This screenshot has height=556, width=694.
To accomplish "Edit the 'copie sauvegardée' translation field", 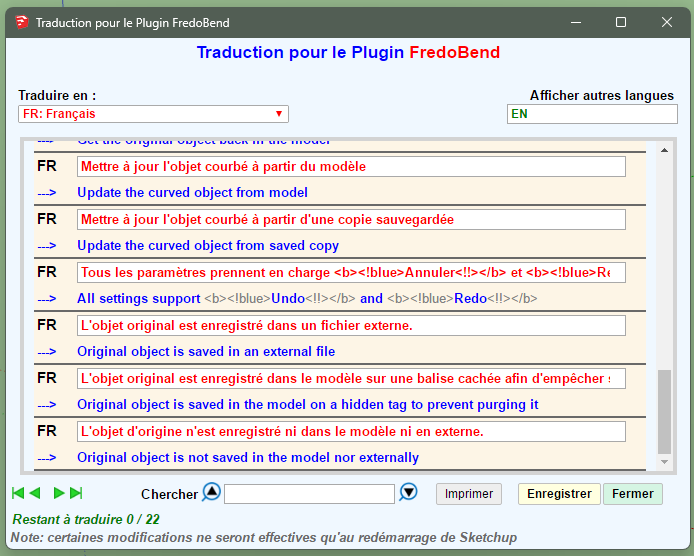I will point(351,219).
